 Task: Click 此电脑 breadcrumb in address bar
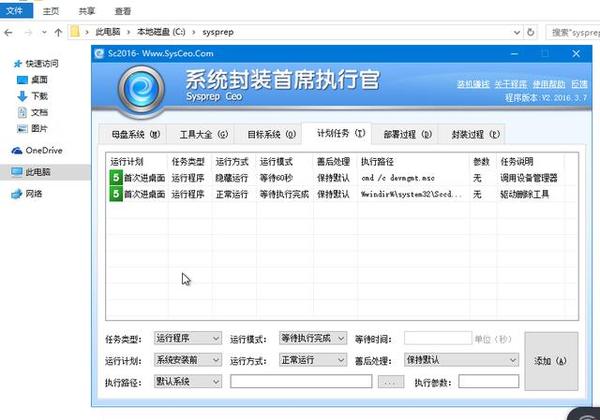108,32
